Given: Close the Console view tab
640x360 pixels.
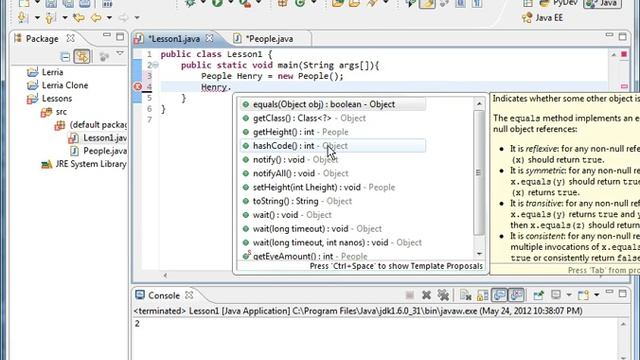Looking at the screenshot, I should coord(189,295).
